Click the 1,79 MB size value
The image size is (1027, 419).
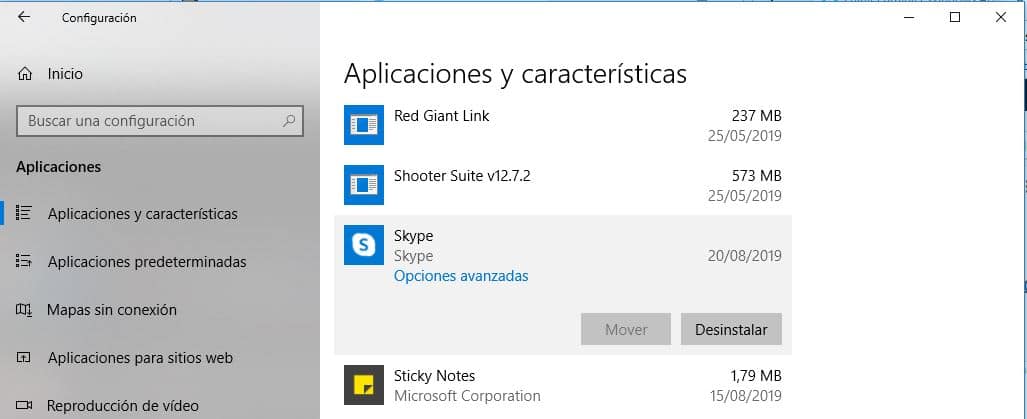click(x=756, y=376)
